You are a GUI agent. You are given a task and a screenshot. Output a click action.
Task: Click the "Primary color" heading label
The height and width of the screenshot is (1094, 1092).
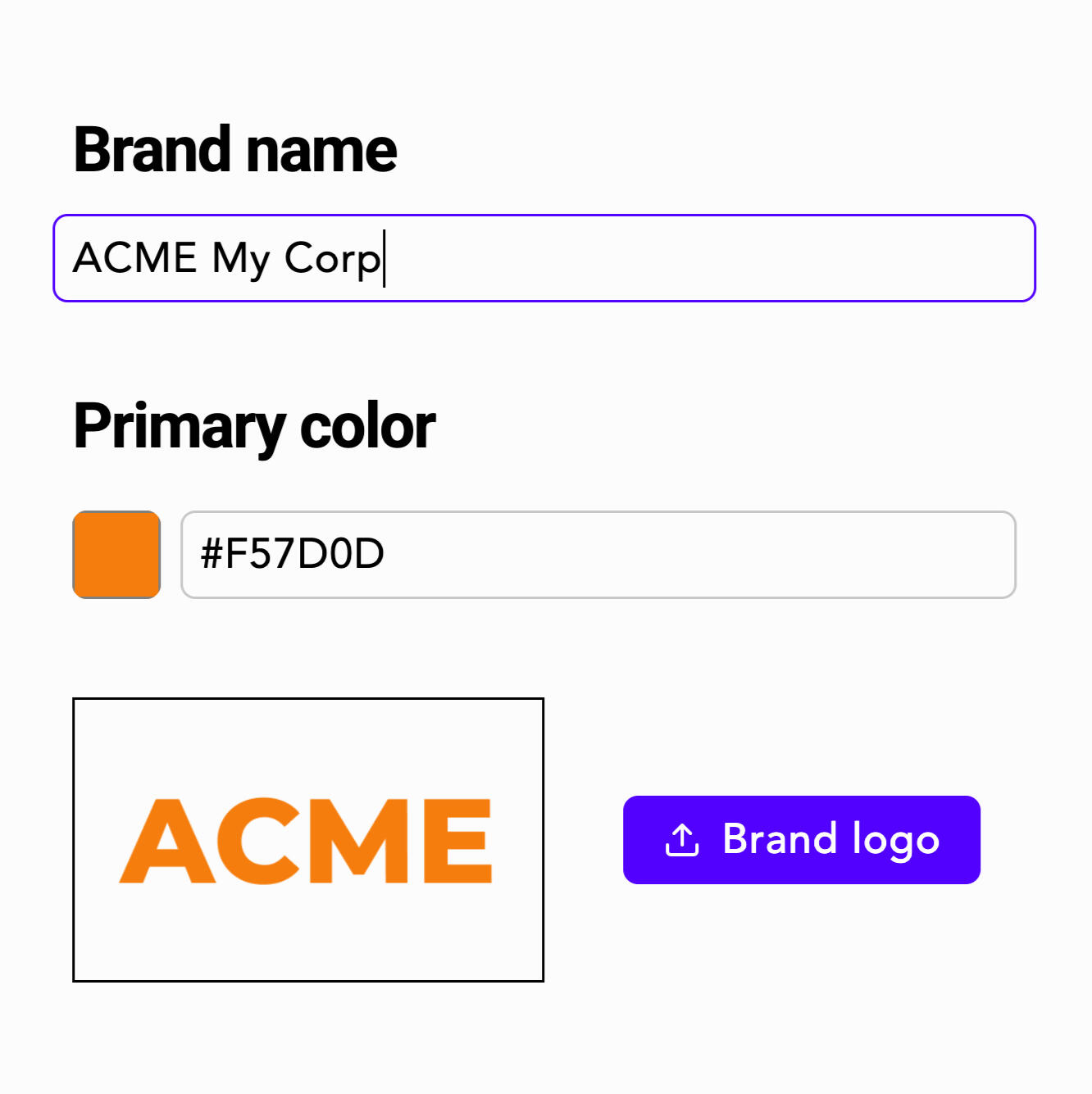pos(254,426)
